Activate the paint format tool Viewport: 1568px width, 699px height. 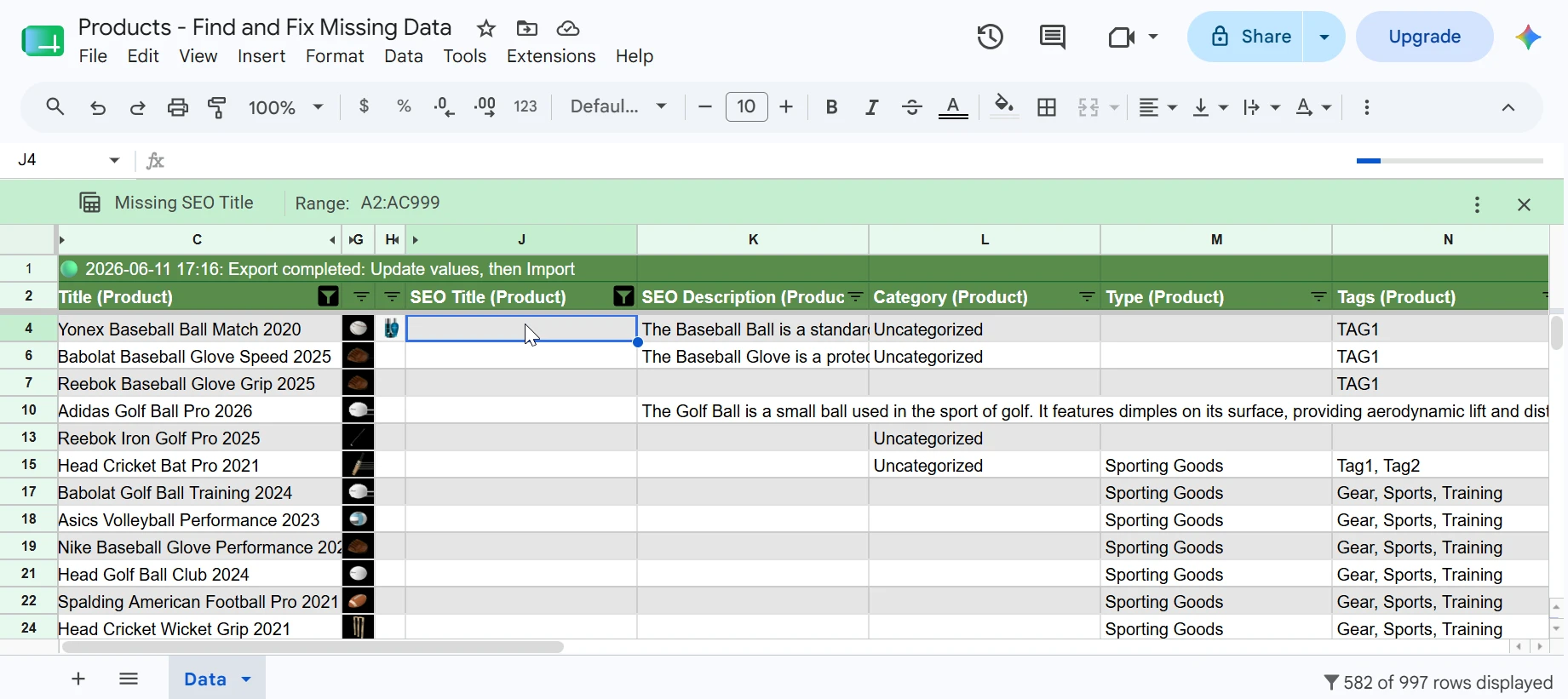pos(218,107)
